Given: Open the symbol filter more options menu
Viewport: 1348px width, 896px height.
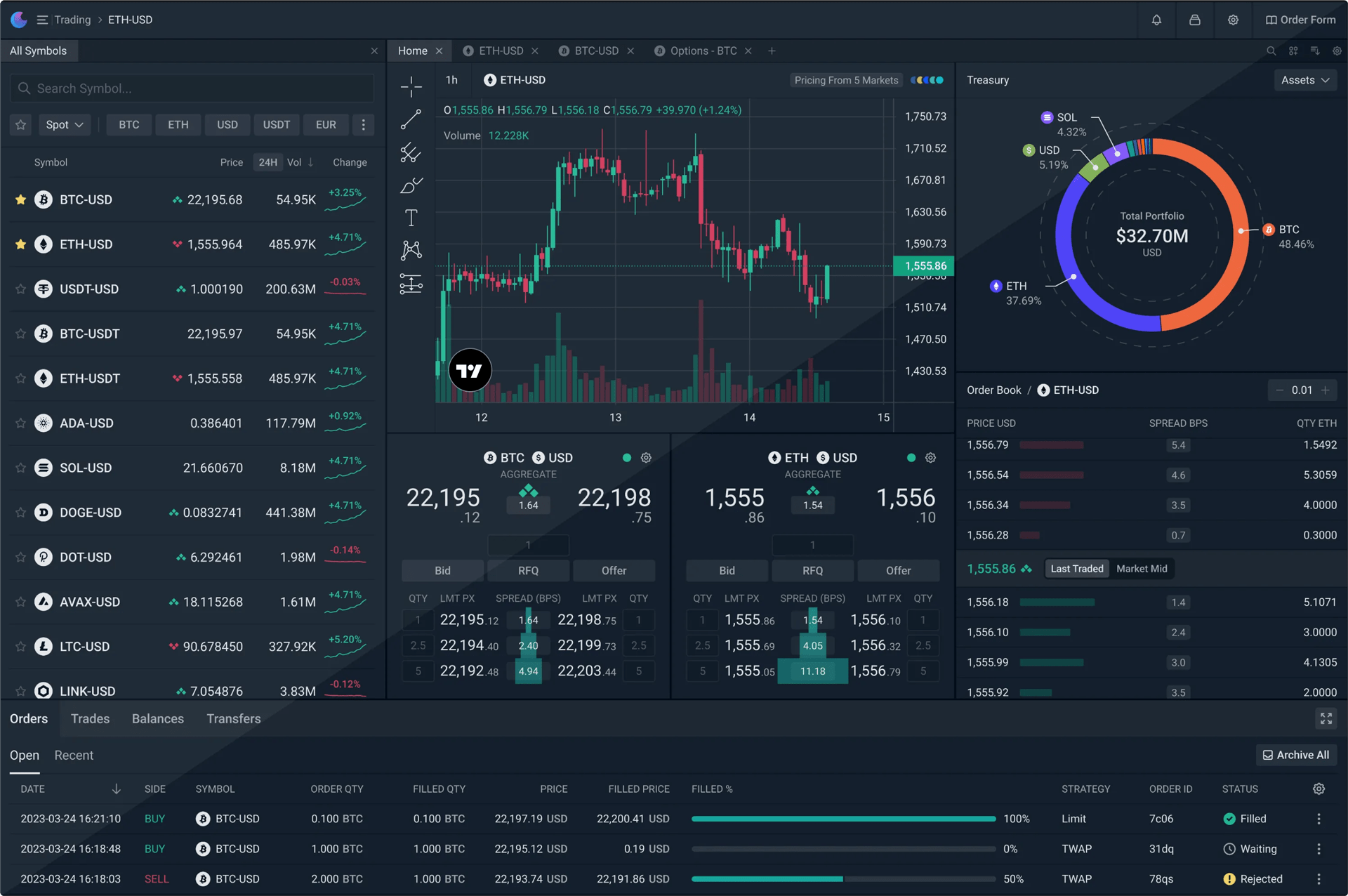Looking at the screenshot, I should (x=363, y=124).
